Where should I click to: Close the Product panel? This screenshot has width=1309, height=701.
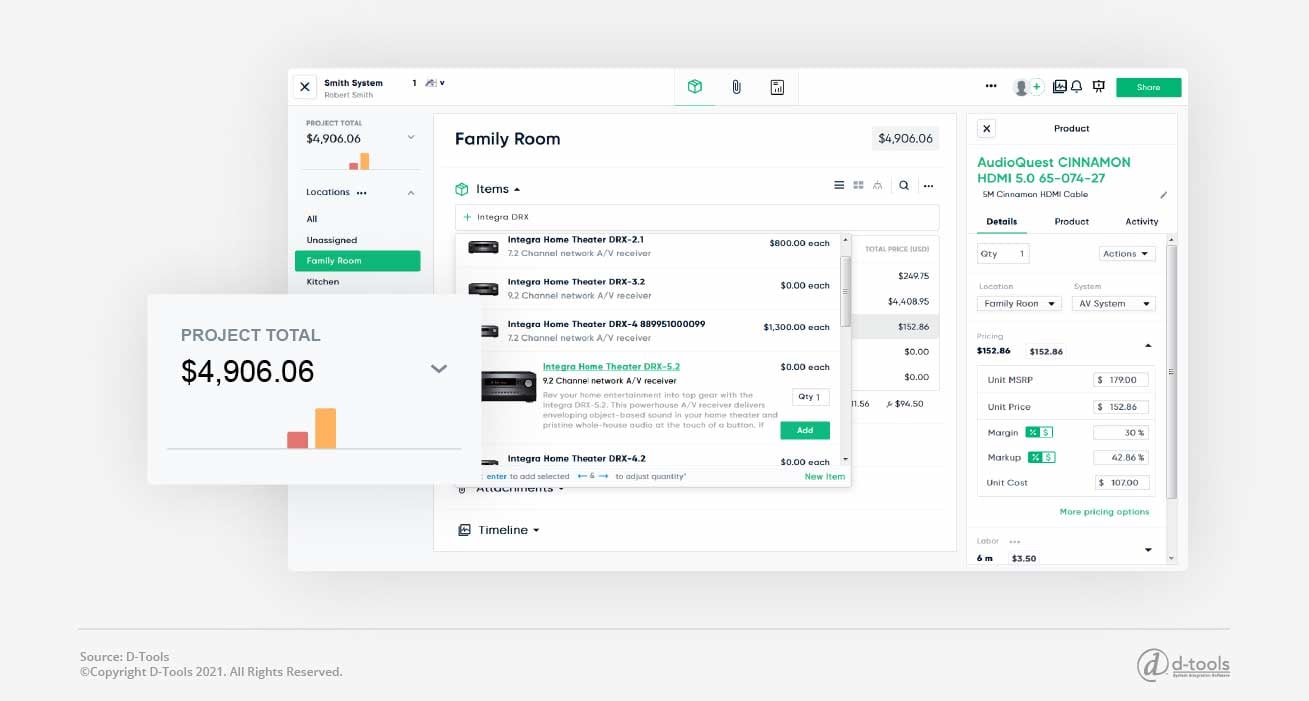coord(986,129)
